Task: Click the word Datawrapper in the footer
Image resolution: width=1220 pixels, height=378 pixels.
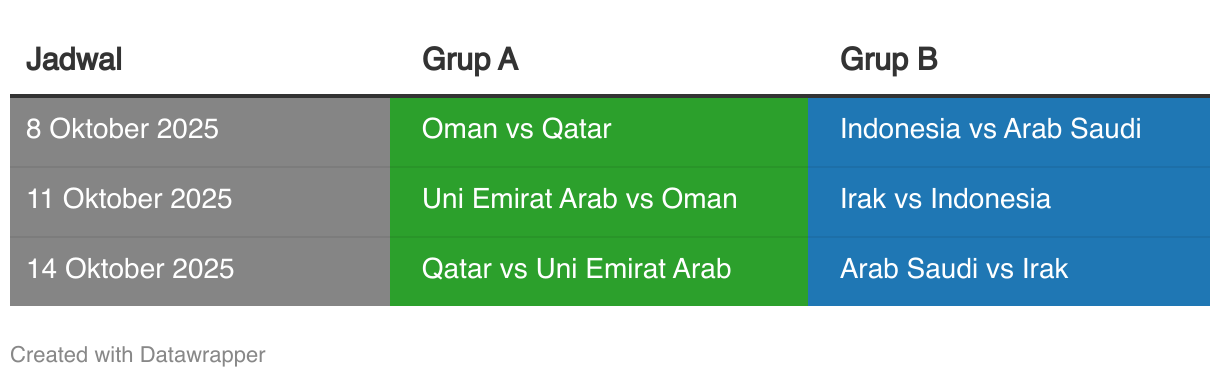Action: click(x=203, y=354)
